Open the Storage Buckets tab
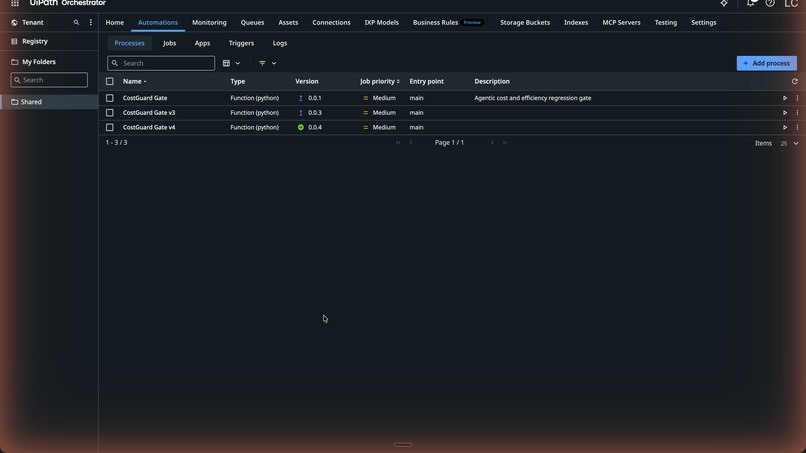 tap(525, 23)
